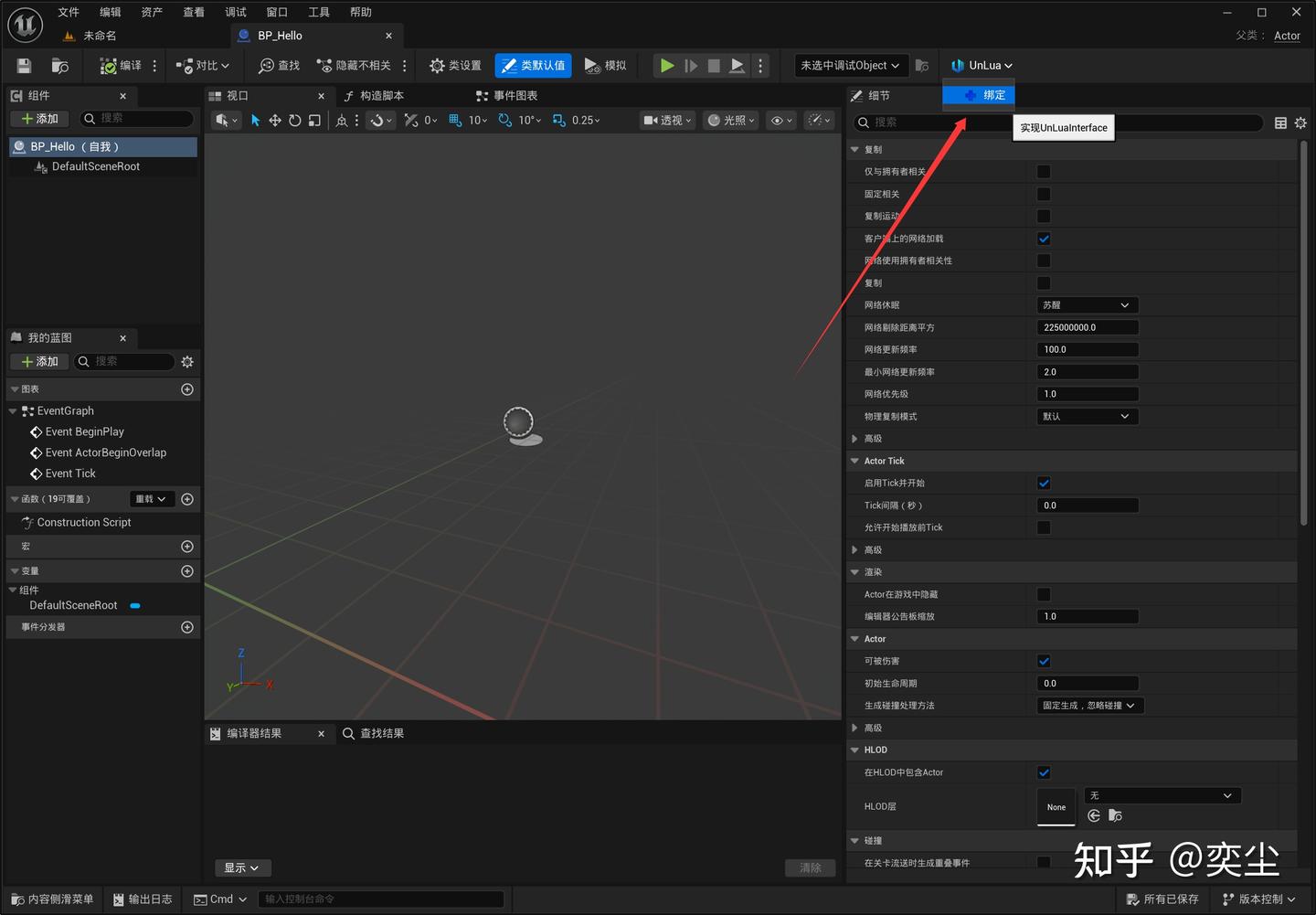Click the HLOD layer browse icon
Image resolution: width=1316 pixels, height=915 pixels.
[1115, 815]
